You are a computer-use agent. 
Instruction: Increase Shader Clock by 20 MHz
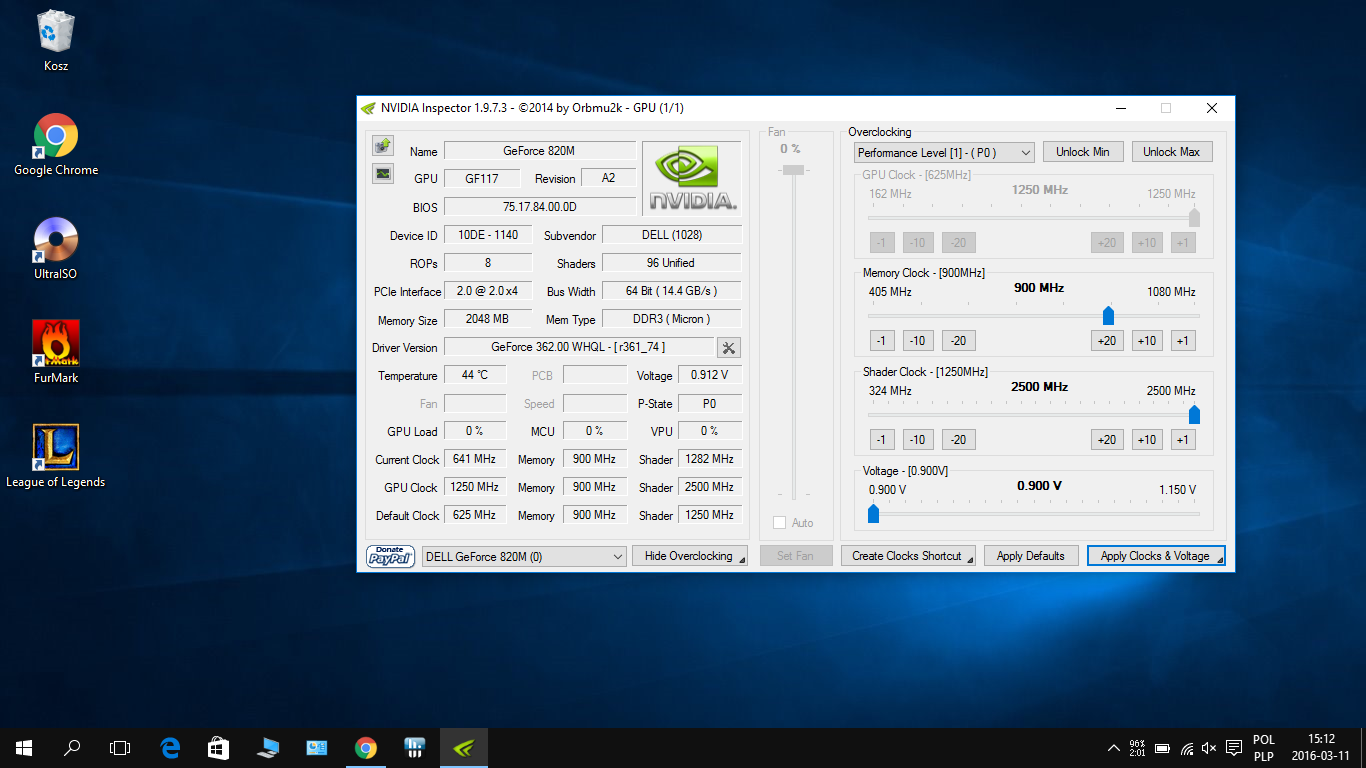tap(1107, 440)
